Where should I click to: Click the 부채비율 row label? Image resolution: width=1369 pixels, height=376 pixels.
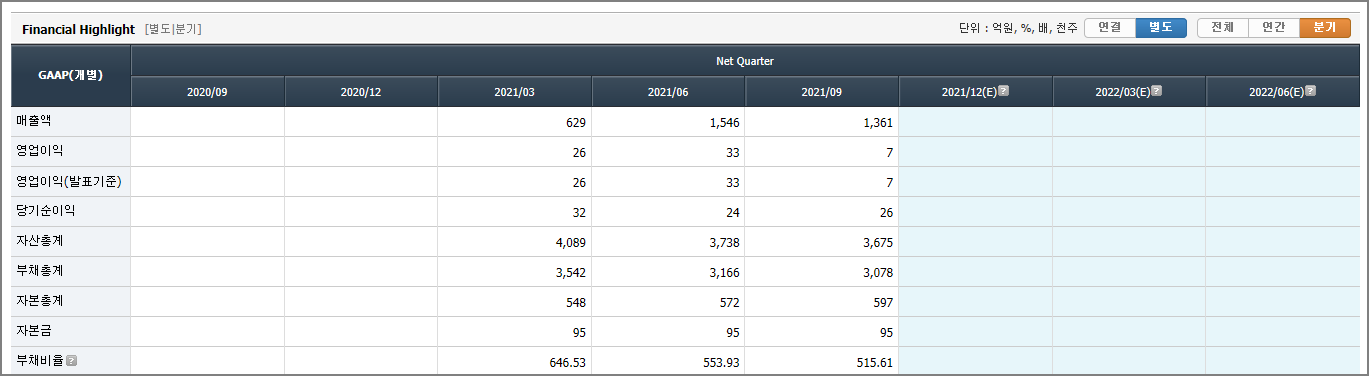(x=39, y=361)
